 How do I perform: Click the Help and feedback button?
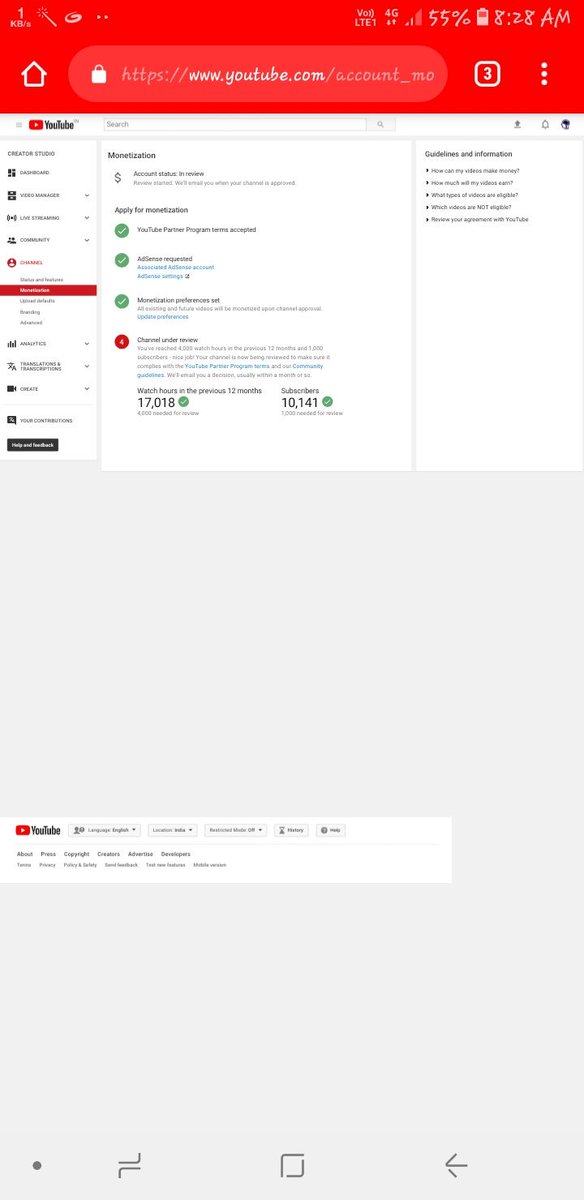pyautogui.click(x=33, y=445)
